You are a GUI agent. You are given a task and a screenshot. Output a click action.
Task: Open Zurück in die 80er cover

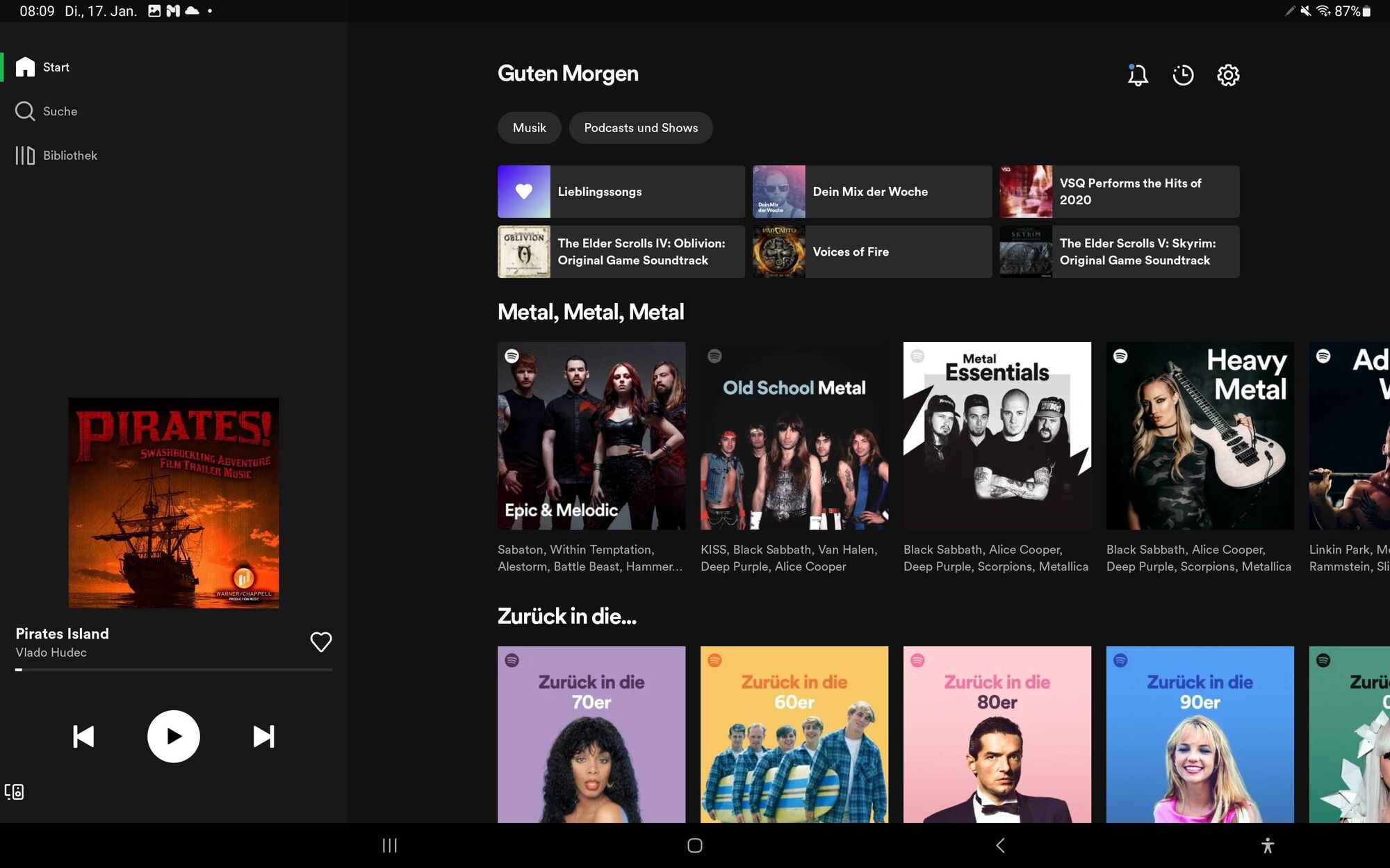tap(997, 735)
